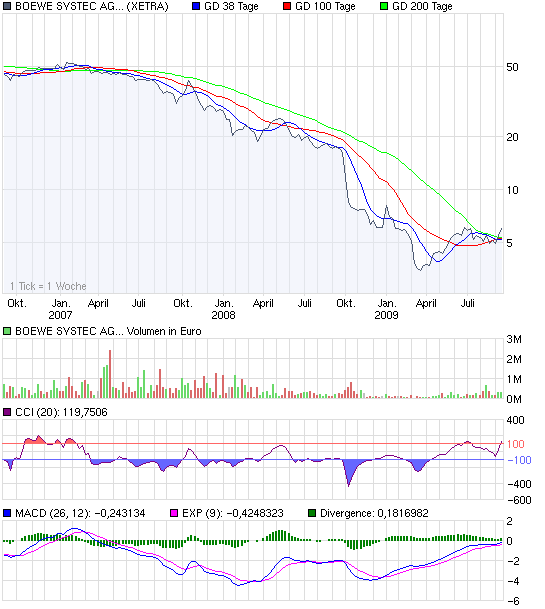Image resolution: width=545 pixels, height=609 pixels.
Task: Click the CCI axis label '400'
Action: click(x=516, y=420)
